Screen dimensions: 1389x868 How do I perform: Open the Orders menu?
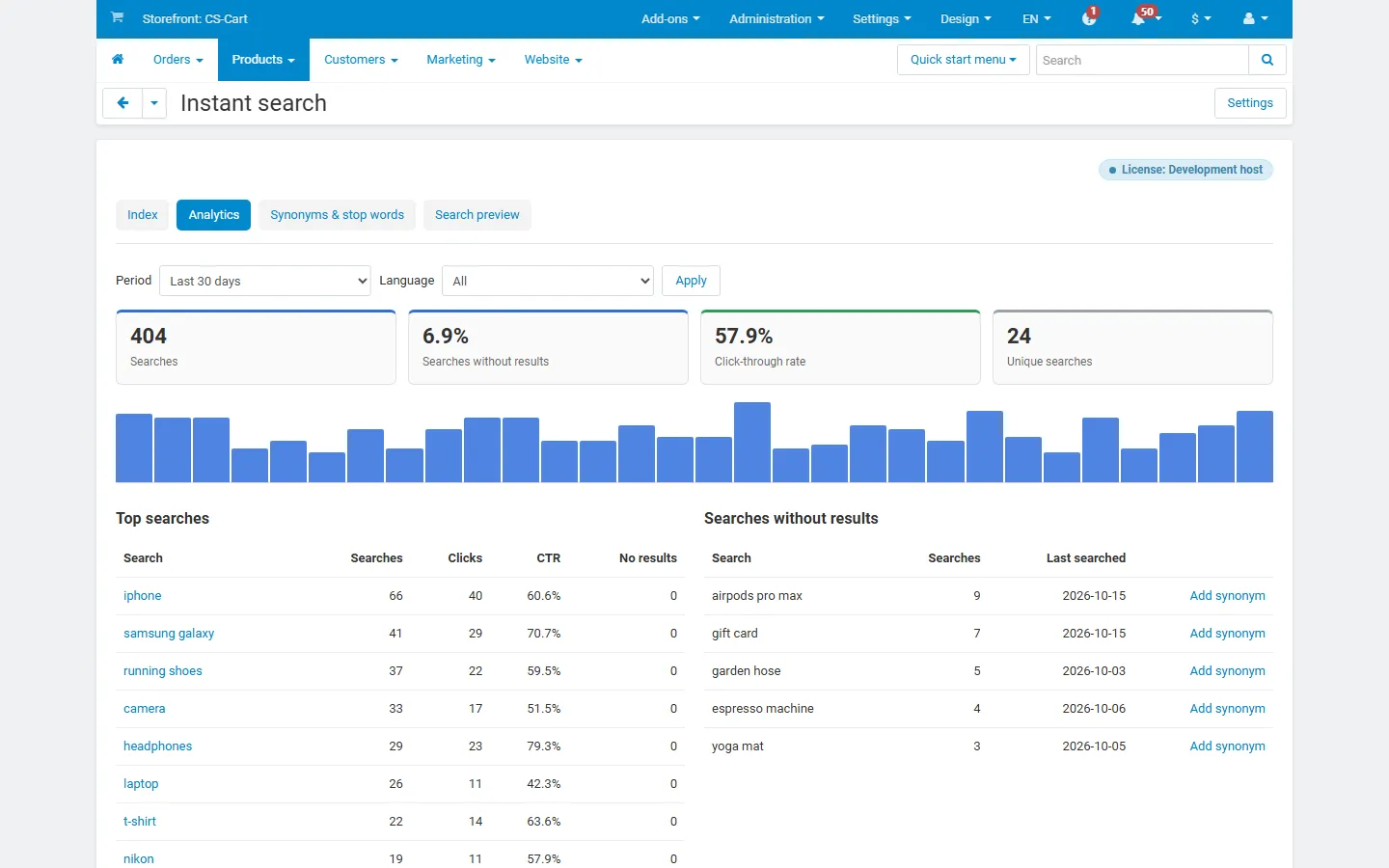click(178, 60)
